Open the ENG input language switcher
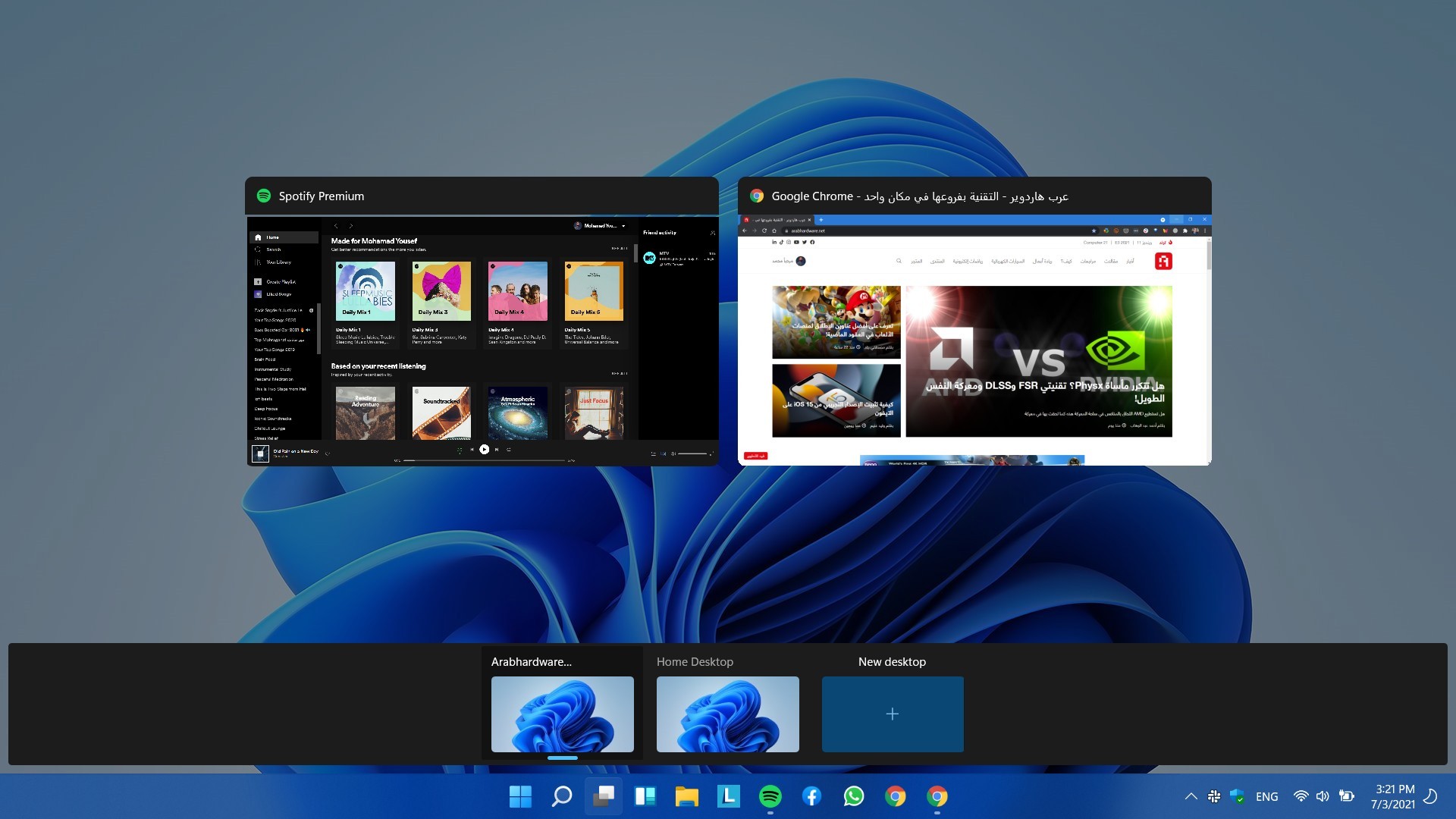The image size is (1456, 819). [x=1267, y=796]
